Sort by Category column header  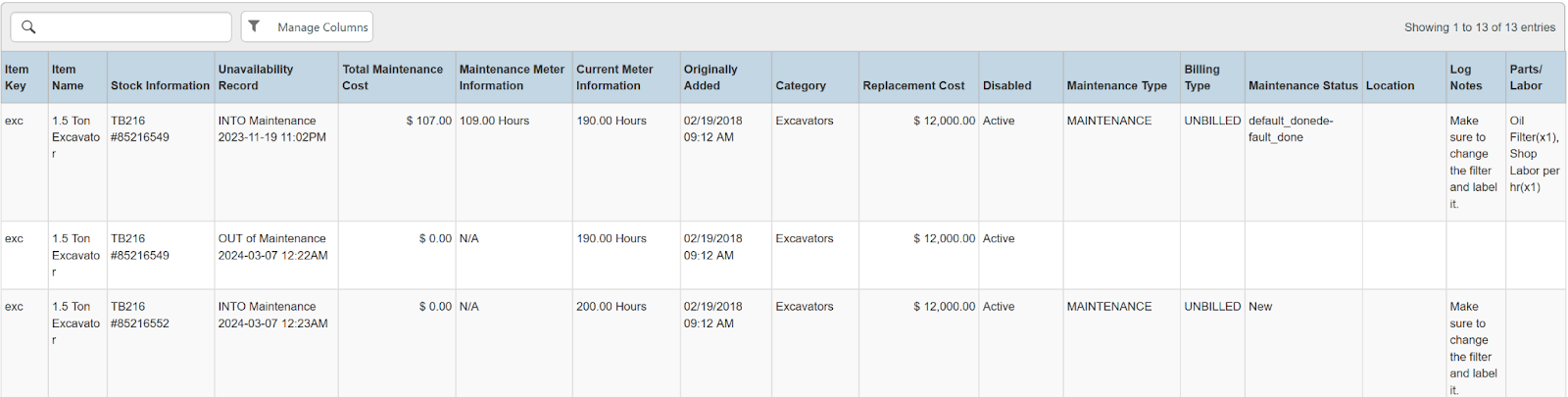[801, 86]
